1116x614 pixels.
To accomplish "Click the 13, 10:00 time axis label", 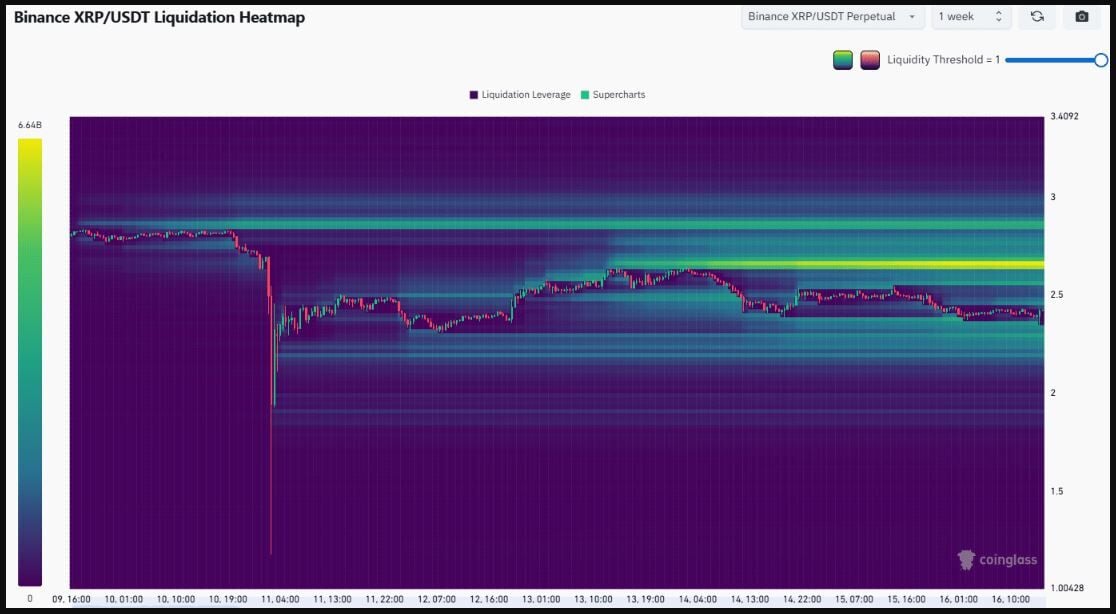I will point(594,600).
